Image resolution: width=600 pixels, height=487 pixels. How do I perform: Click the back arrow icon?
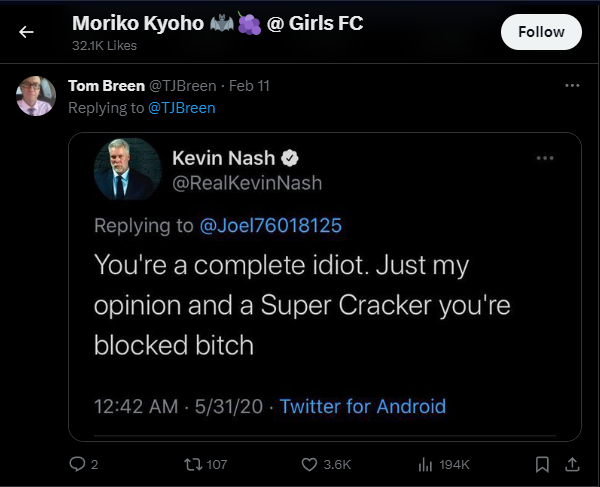click(26, 32)
